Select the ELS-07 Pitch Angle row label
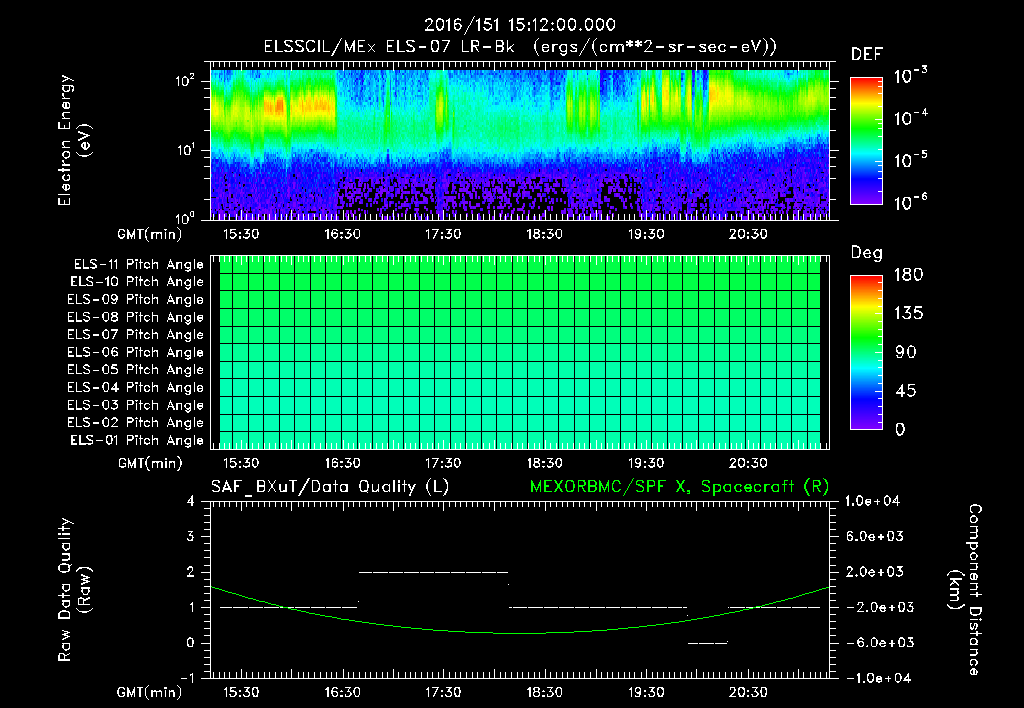Image resolution: width=1024 pixels, height=708 pixels. 135,335
